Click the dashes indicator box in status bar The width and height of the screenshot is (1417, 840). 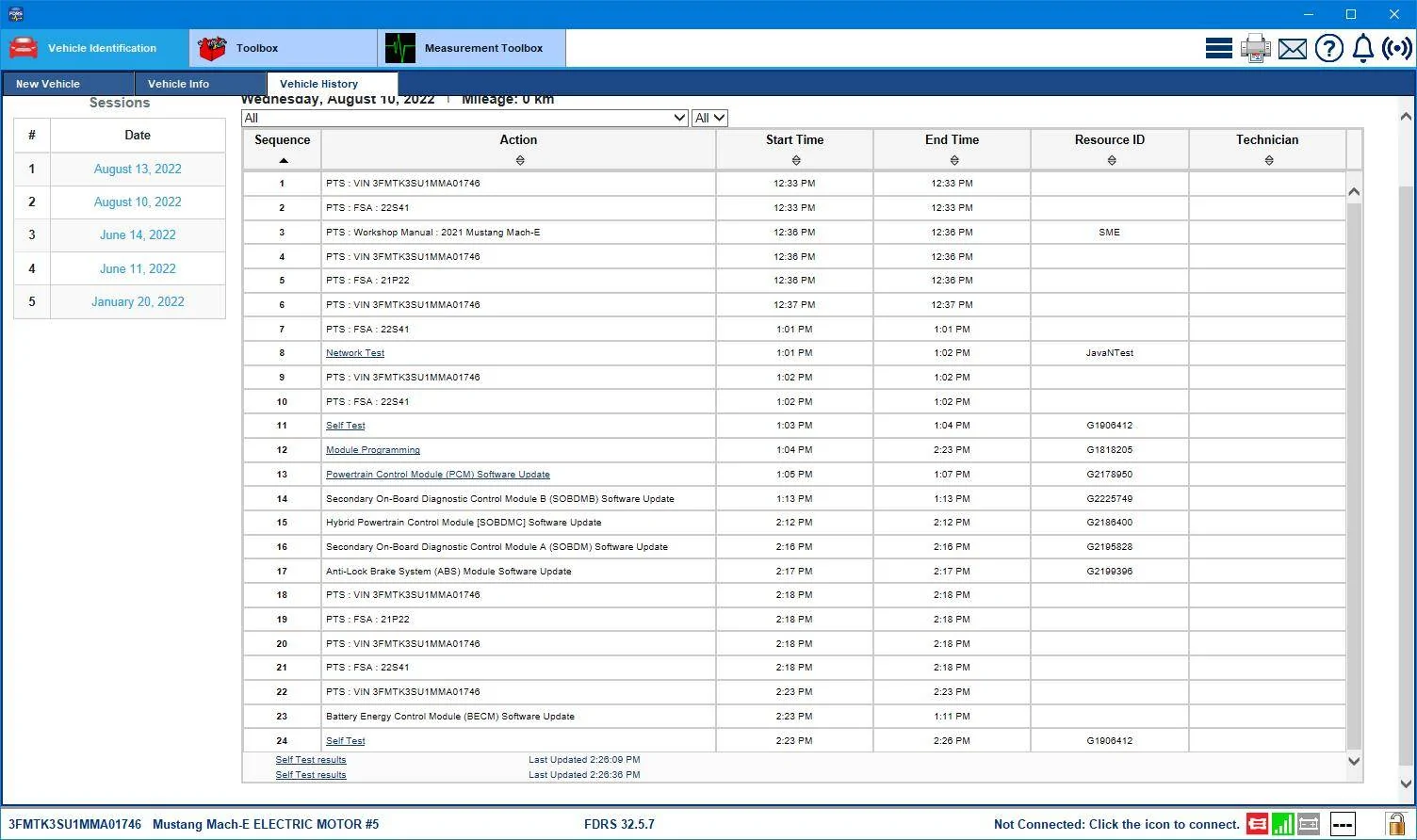pos(1343,824)
